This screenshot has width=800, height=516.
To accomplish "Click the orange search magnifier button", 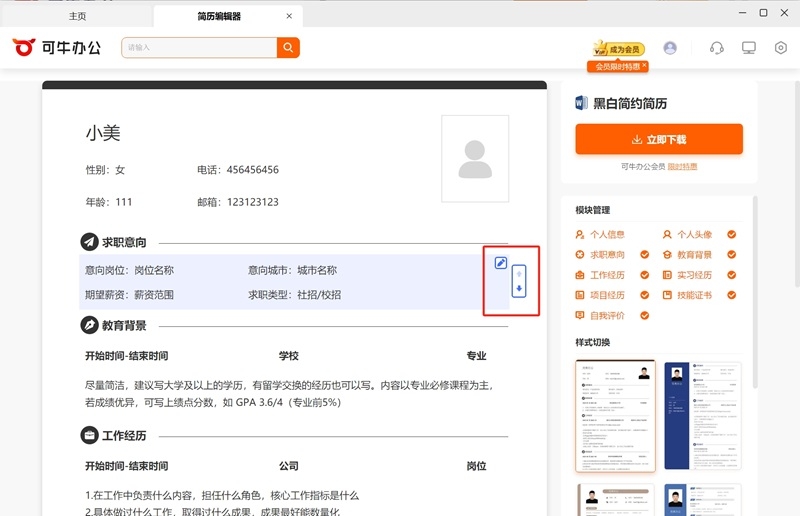I will coord(288,47).
